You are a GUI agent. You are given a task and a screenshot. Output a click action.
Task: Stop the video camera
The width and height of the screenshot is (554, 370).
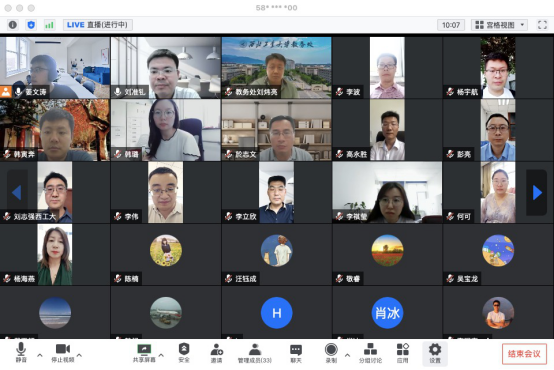(x=63, y=353)
